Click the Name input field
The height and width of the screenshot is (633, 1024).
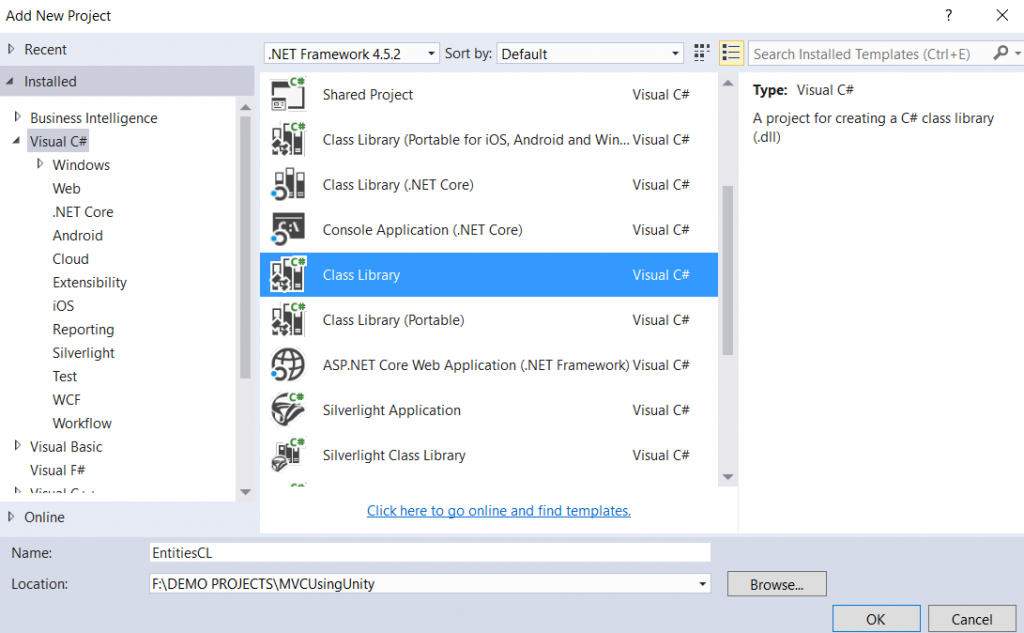(x=428, y=552)
